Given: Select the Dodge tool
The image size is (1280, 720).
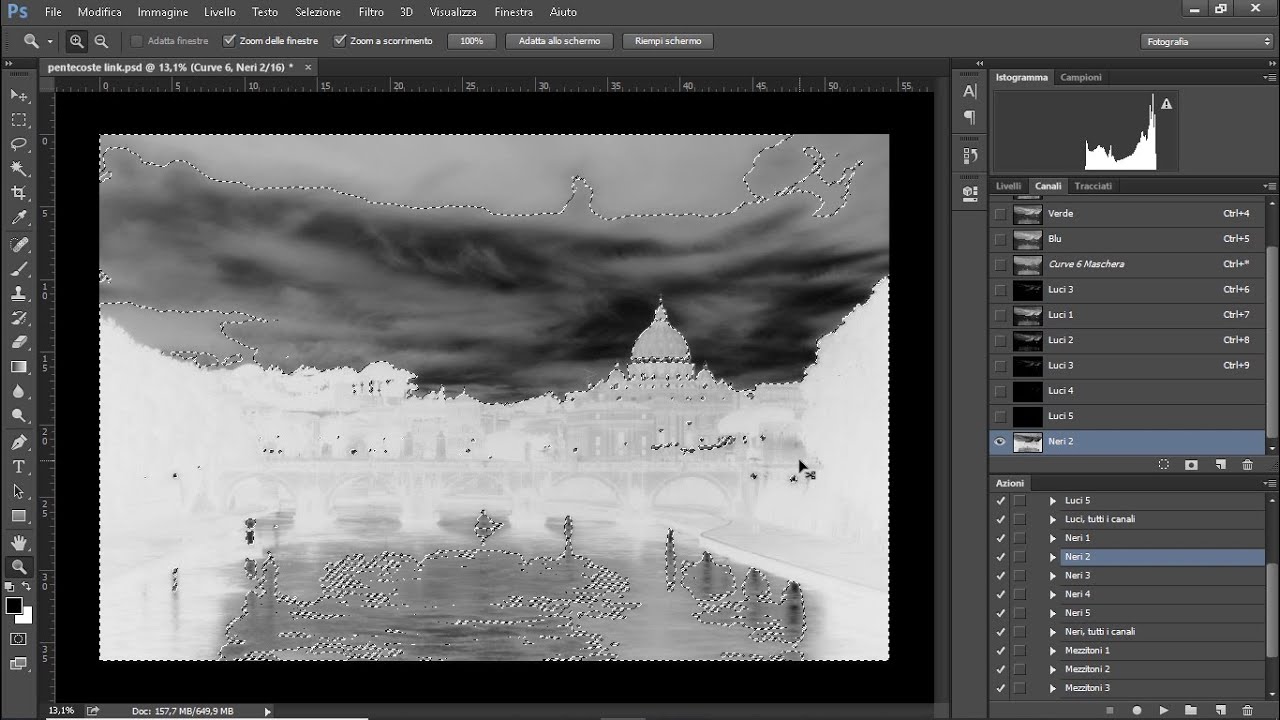Looking at the screenshot, I should coord(19,415).
